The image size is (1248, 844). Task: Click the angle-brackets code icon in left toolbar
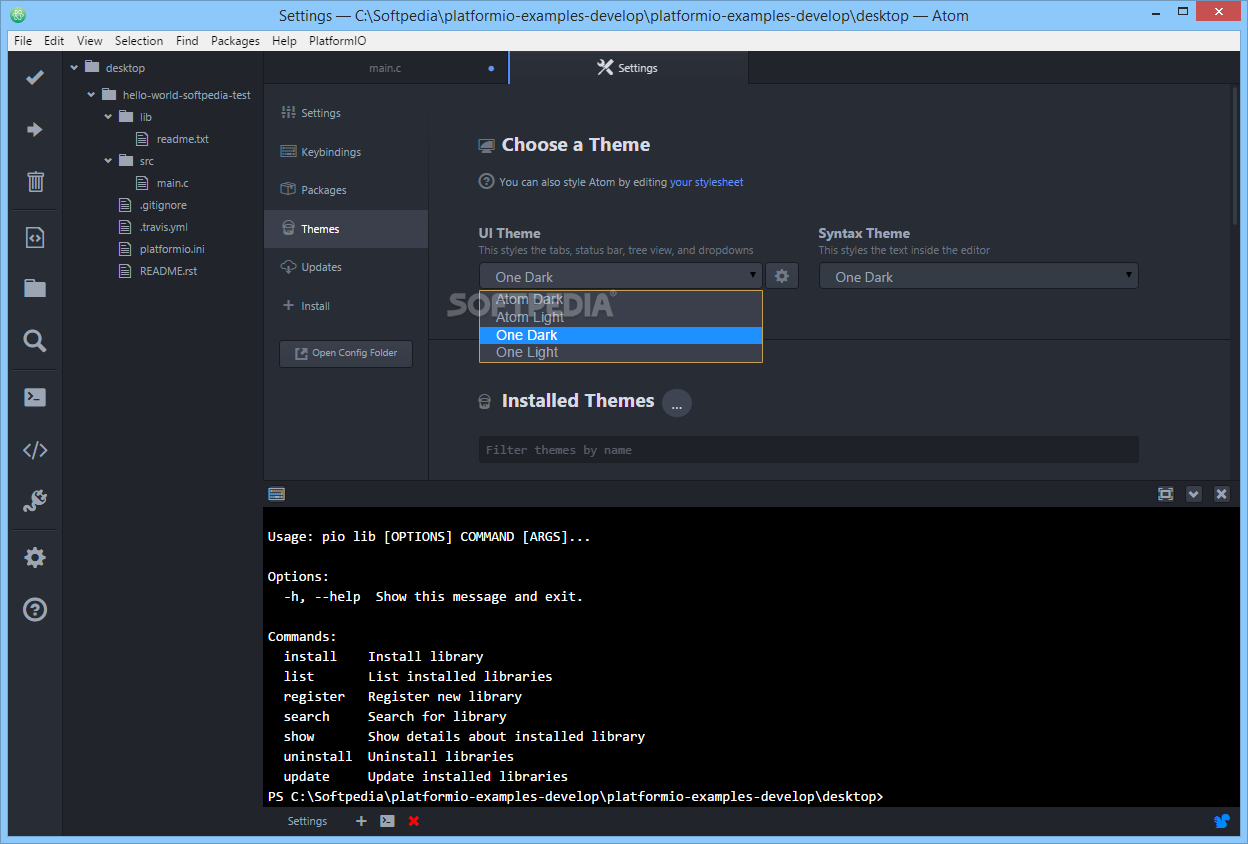(x=35, y=450)
